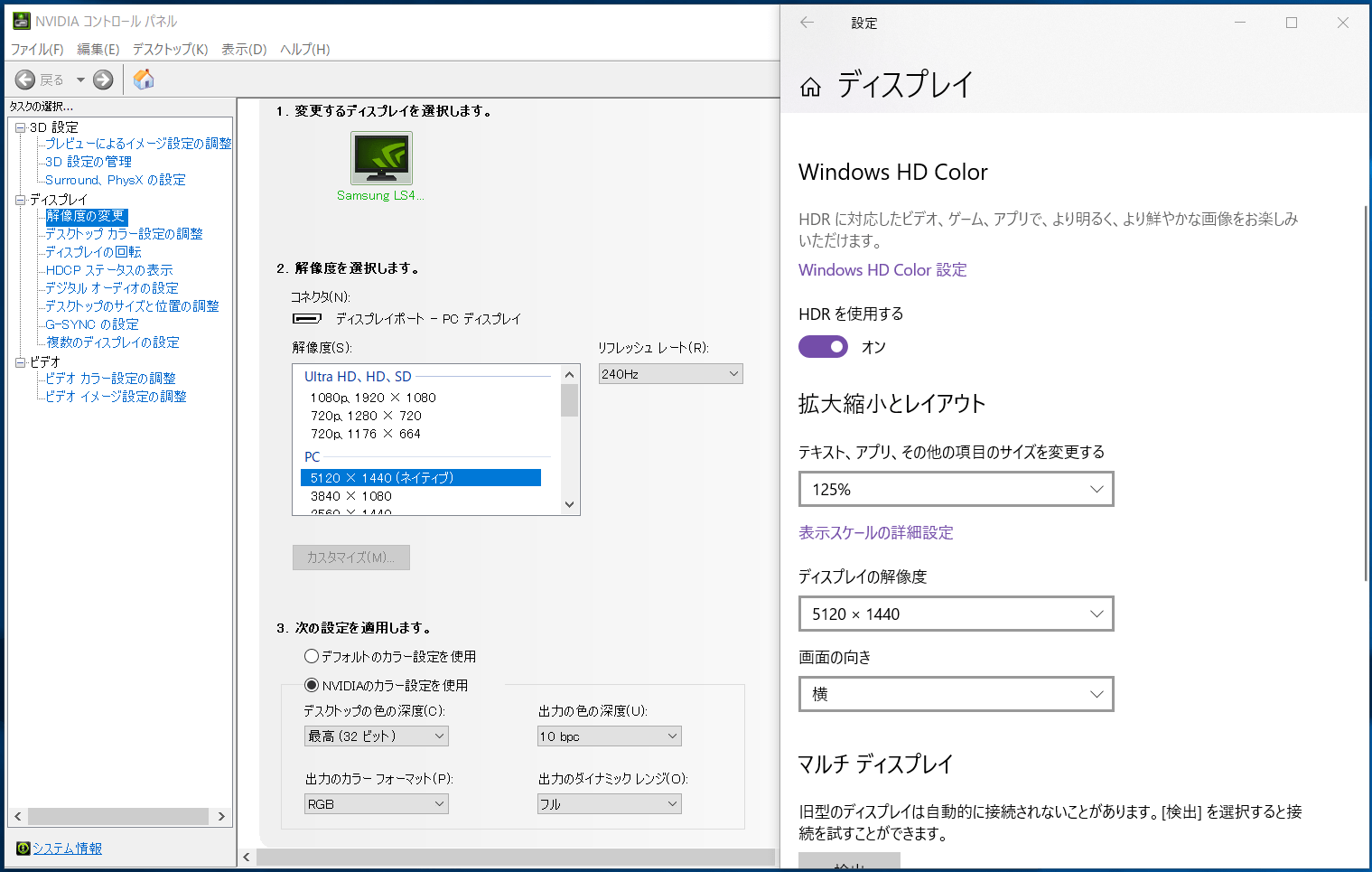This screenshot has width=1372, height=872.
Task: Open 出力のダイナミック レンジ フル dropdown
Action: tap(609, 804)
